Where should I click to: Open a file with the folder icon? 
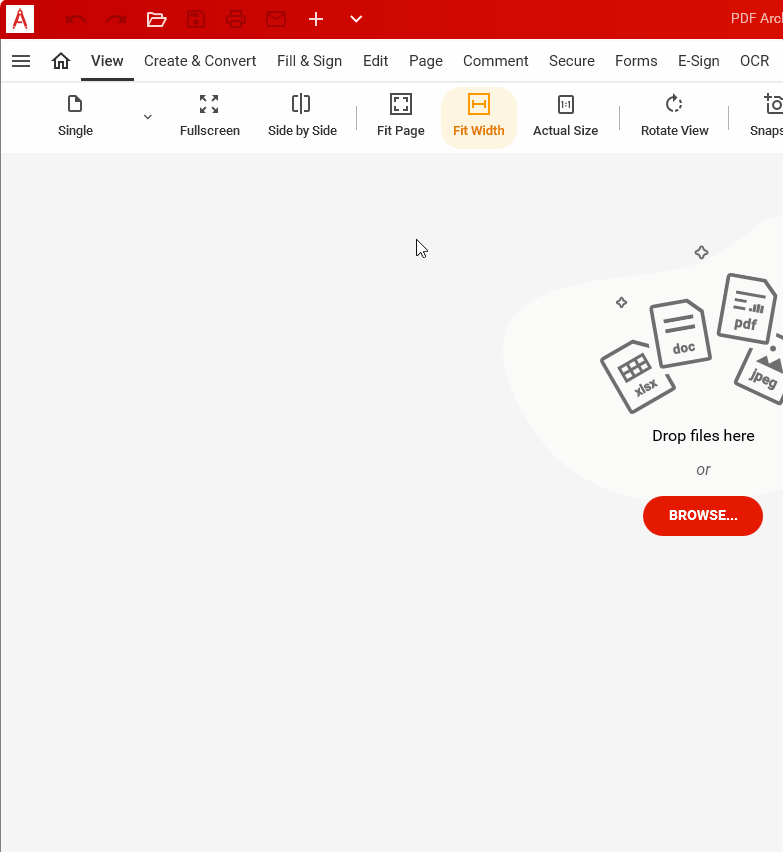pyautogui.click(x=156, y=20)
